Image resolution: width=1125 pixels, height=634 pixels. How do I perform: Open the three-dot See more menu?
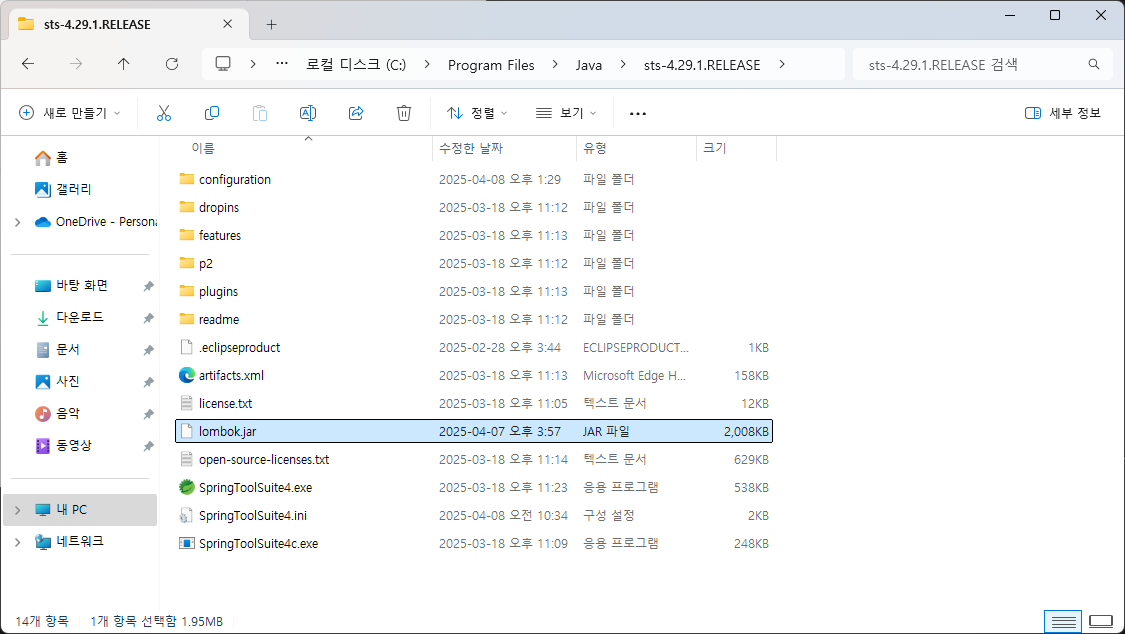[x=638, y=113]
